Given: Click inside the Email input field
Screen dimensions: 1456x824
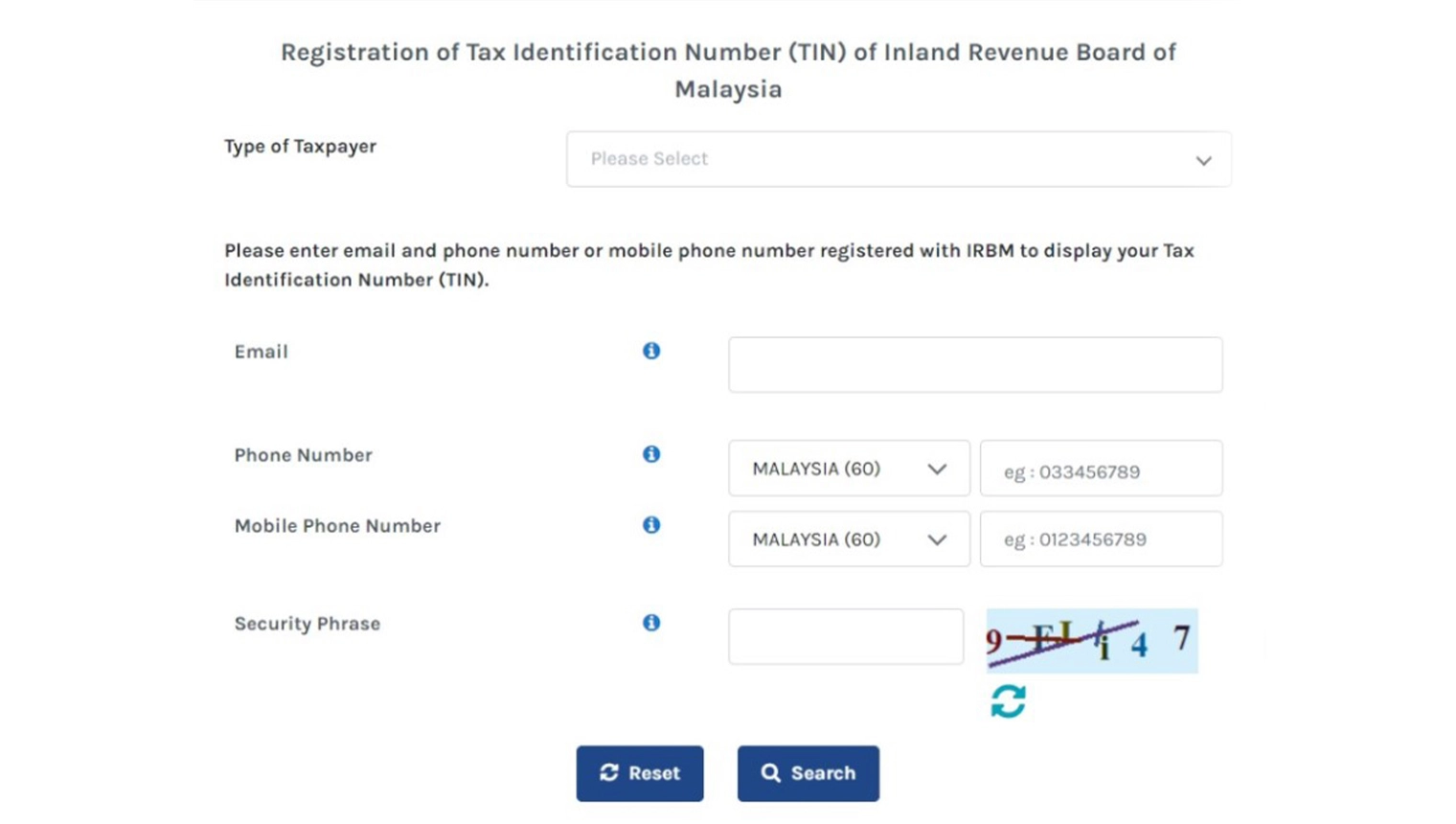Looking at the screenshot, I should coord(974,364).
